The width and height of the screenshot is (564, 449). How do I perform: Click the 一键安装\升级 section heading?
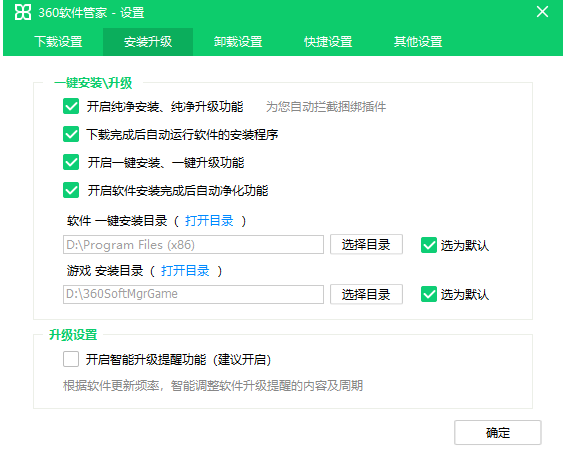(x=93, y=83)
